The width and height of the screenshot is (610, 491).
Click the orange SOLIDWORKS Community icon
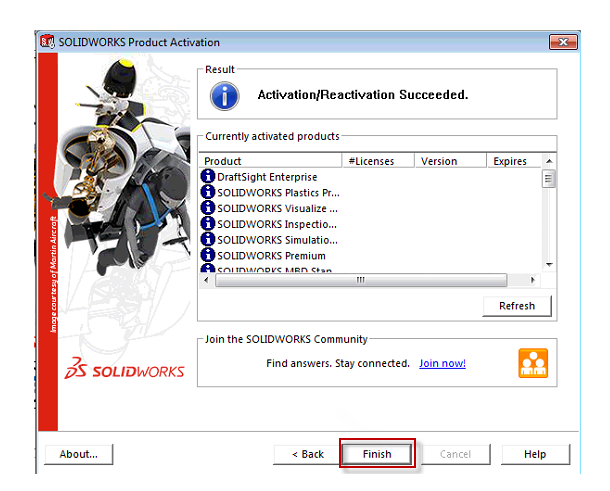pyautogui.click(x=533, y=363)
